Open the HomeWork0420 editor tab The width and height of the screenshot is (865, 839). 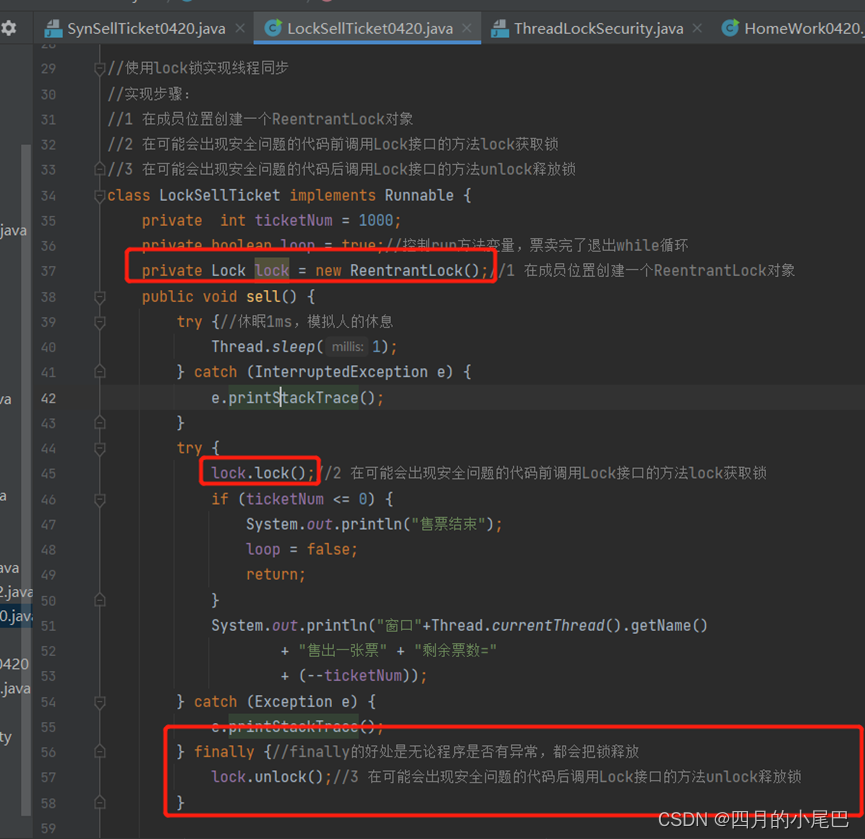801,29
